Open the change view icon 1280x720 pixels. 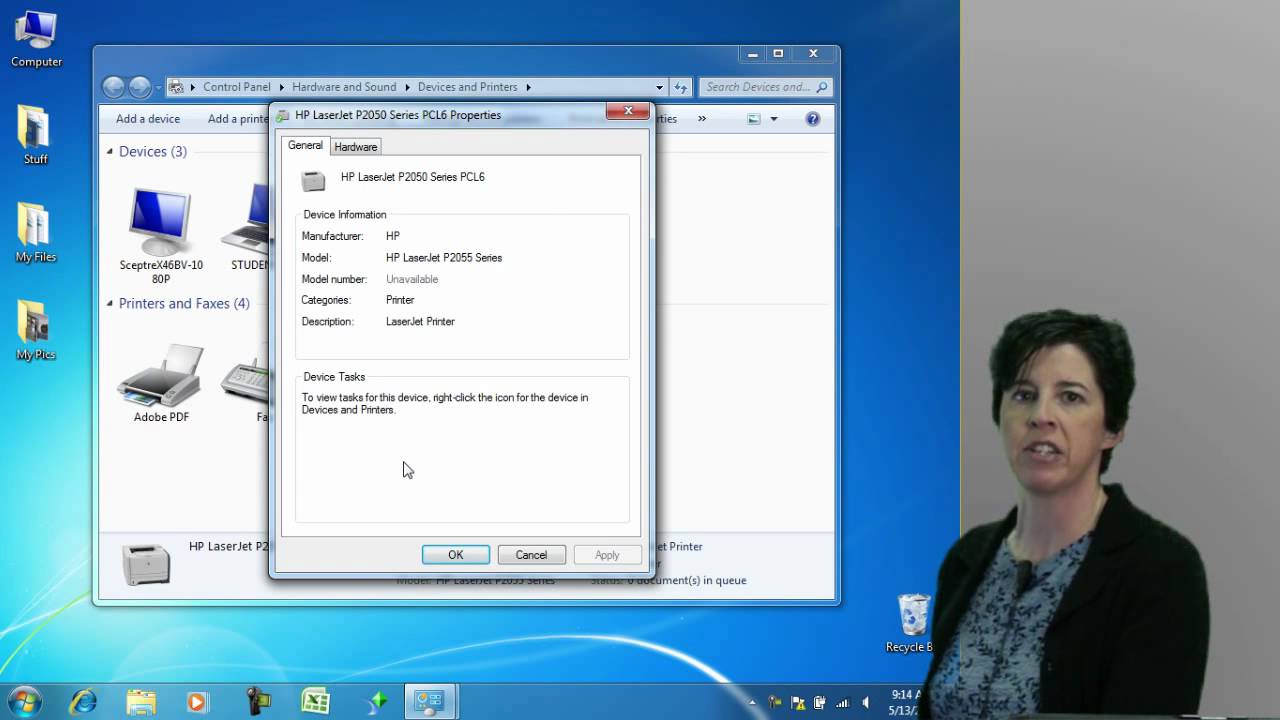tap(754, 119)
